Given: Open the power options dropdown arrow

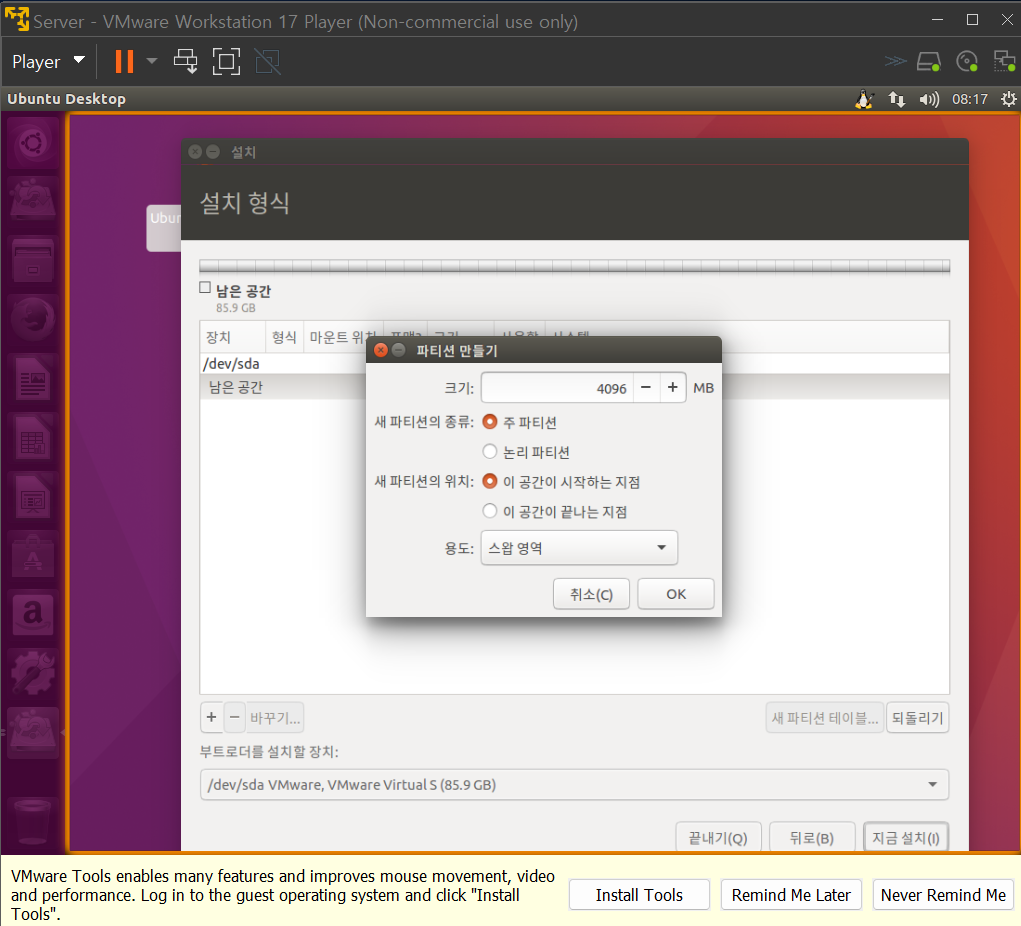Looking at the screenshot, I should coord(152,61).
